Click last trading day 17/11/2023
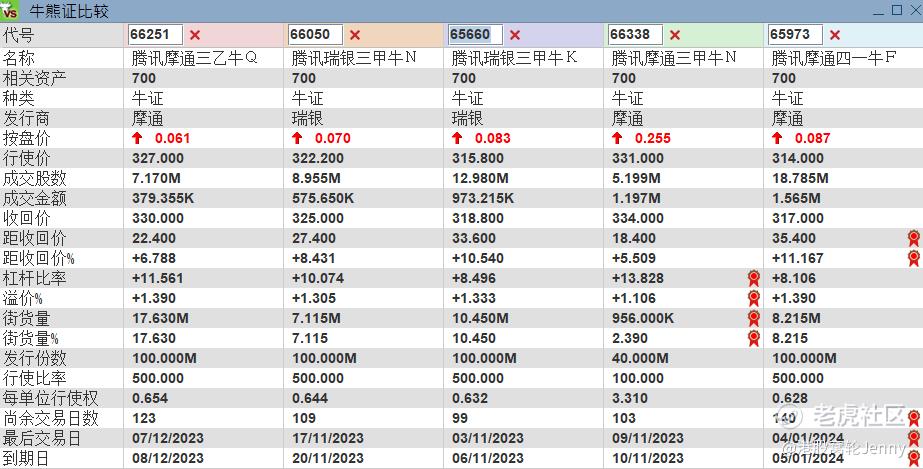Image resolution: width=923 pixels, height=469 pixels. point(328,438)
